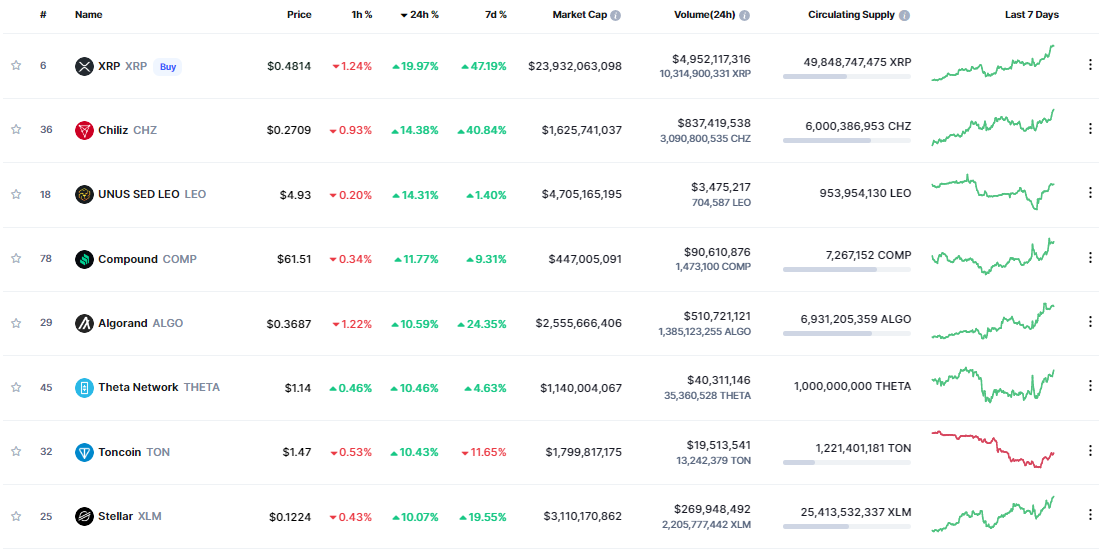Click the Algorand logo icon

tap(84, 323)
